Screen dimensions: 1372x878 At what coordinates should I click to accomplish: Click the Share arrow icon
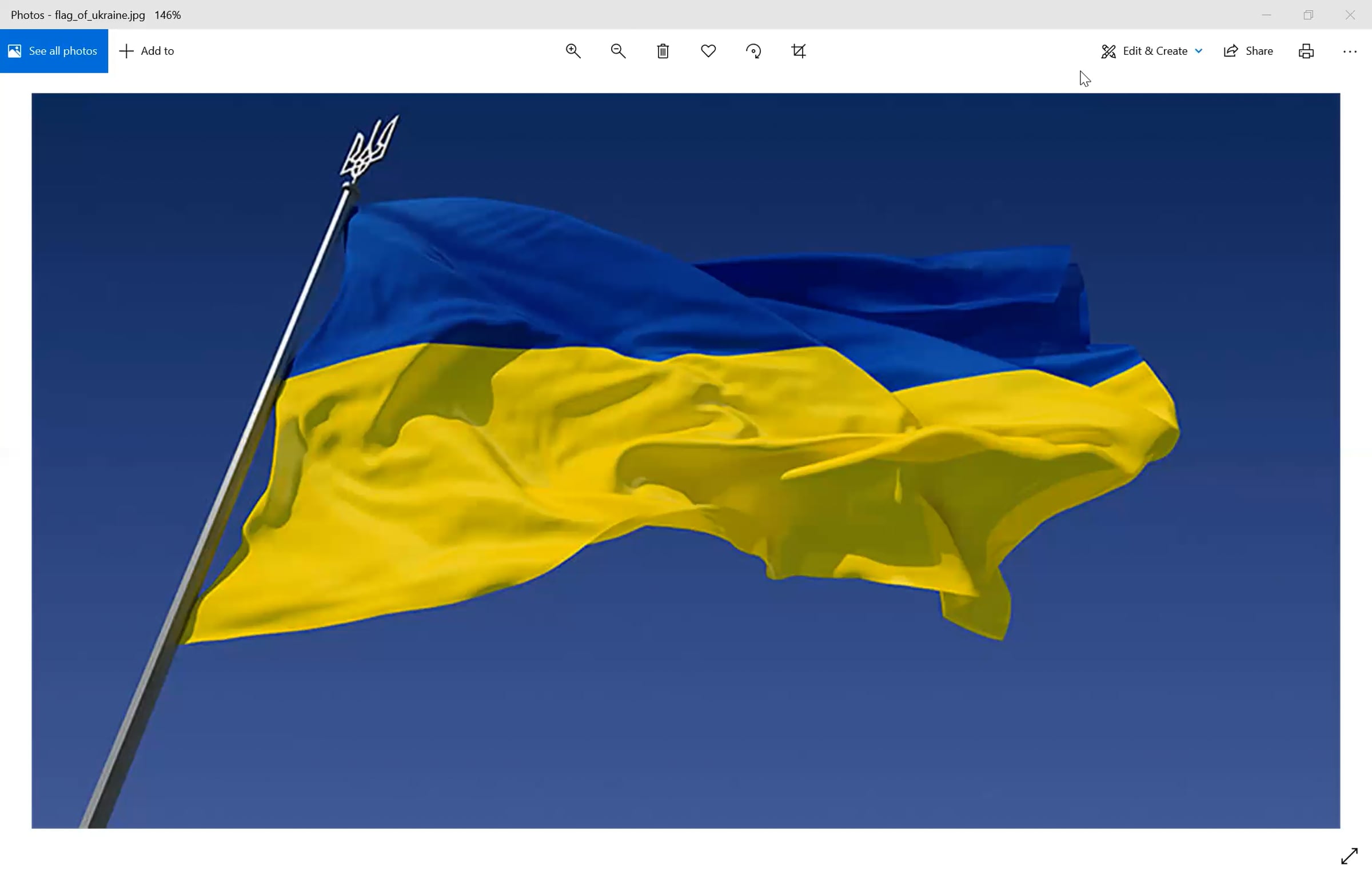coord(1231,51)
